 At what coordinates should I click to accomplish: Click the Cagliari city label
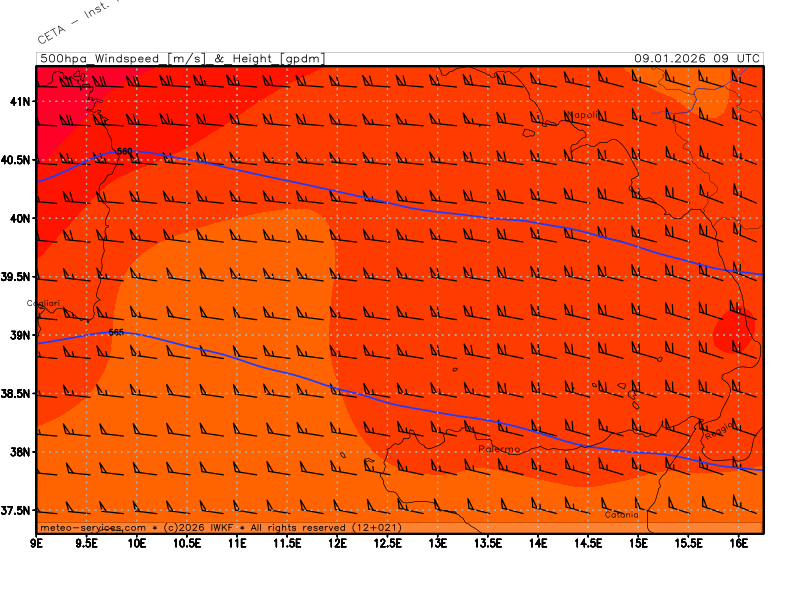click(x=43, y=303)
